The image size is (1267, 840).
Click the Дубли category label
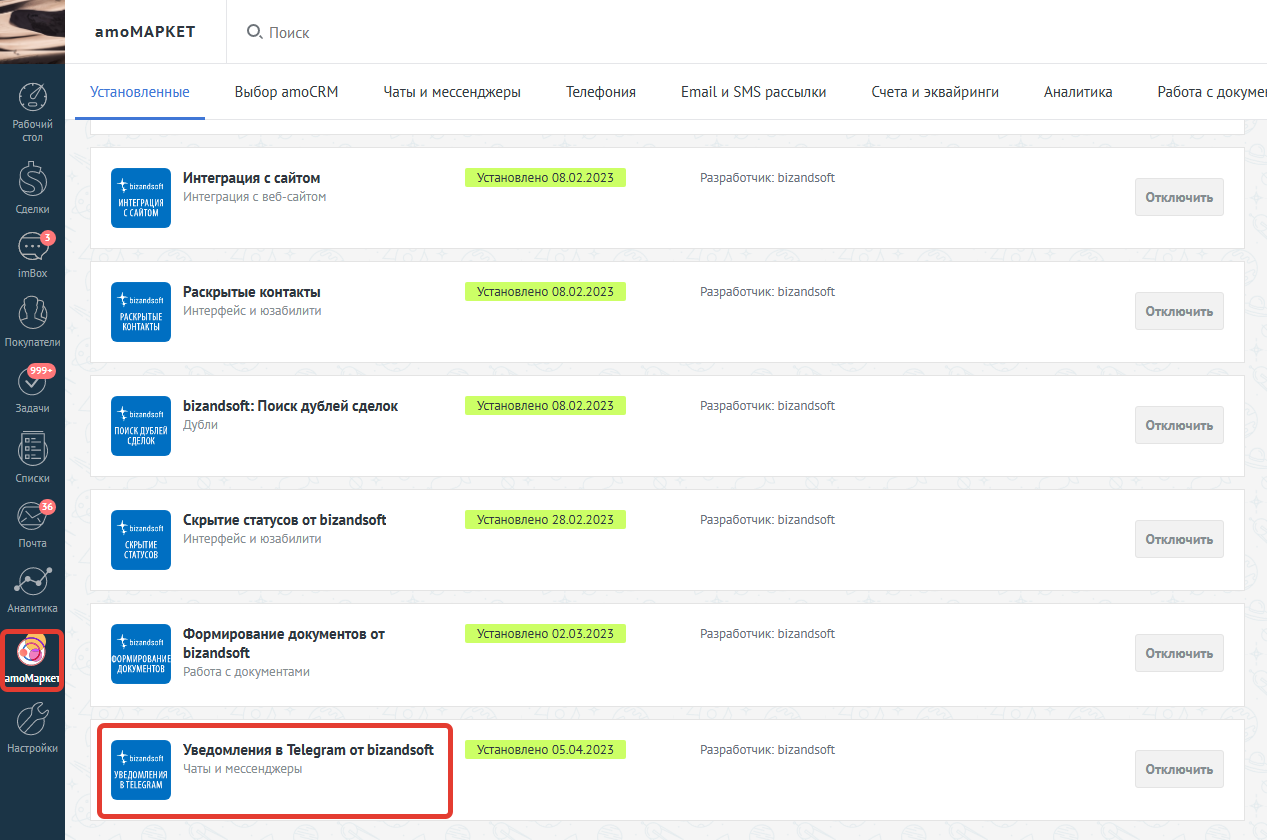pos(200,425)
